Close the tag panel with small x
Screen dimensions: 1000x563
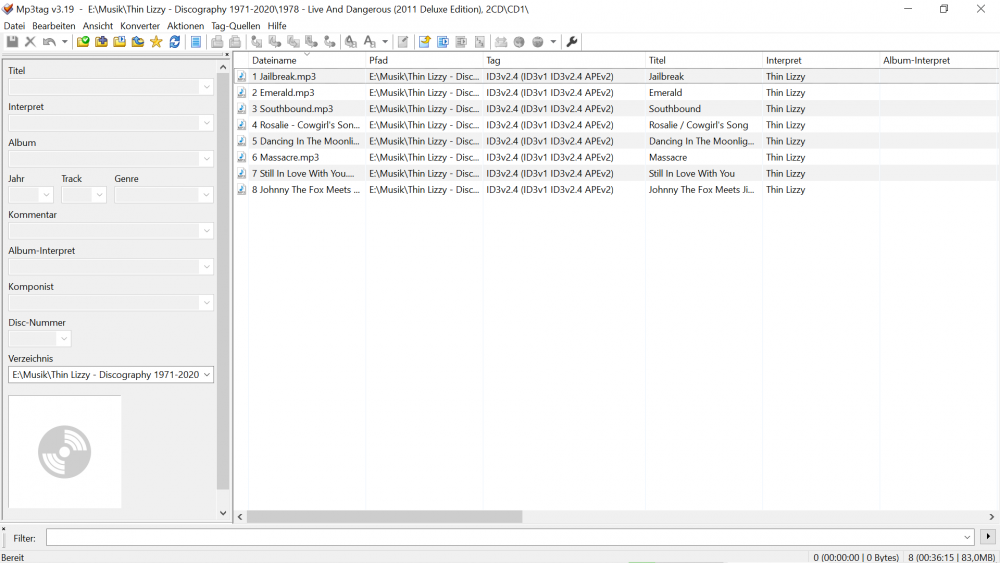coord(226,54)
